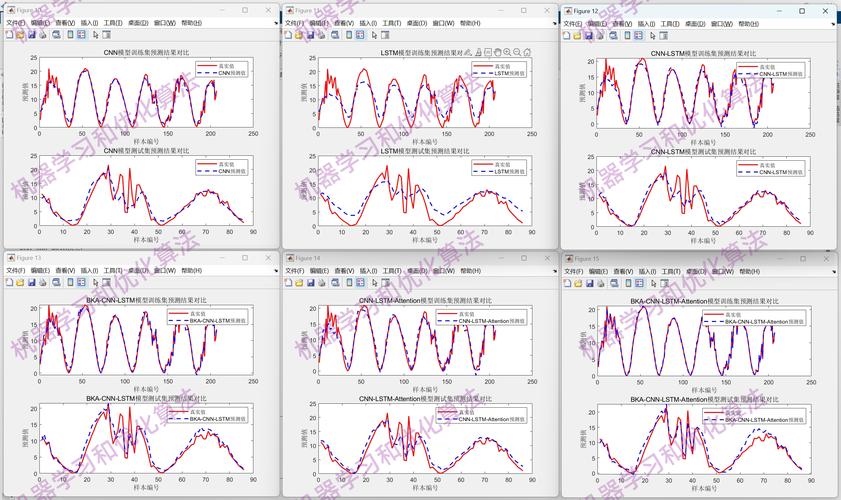Viewport: 841px width, 500px height.
Task: Select zoom-in magnifier in LSTM axes toolbar
Action: tap(507, 52)
